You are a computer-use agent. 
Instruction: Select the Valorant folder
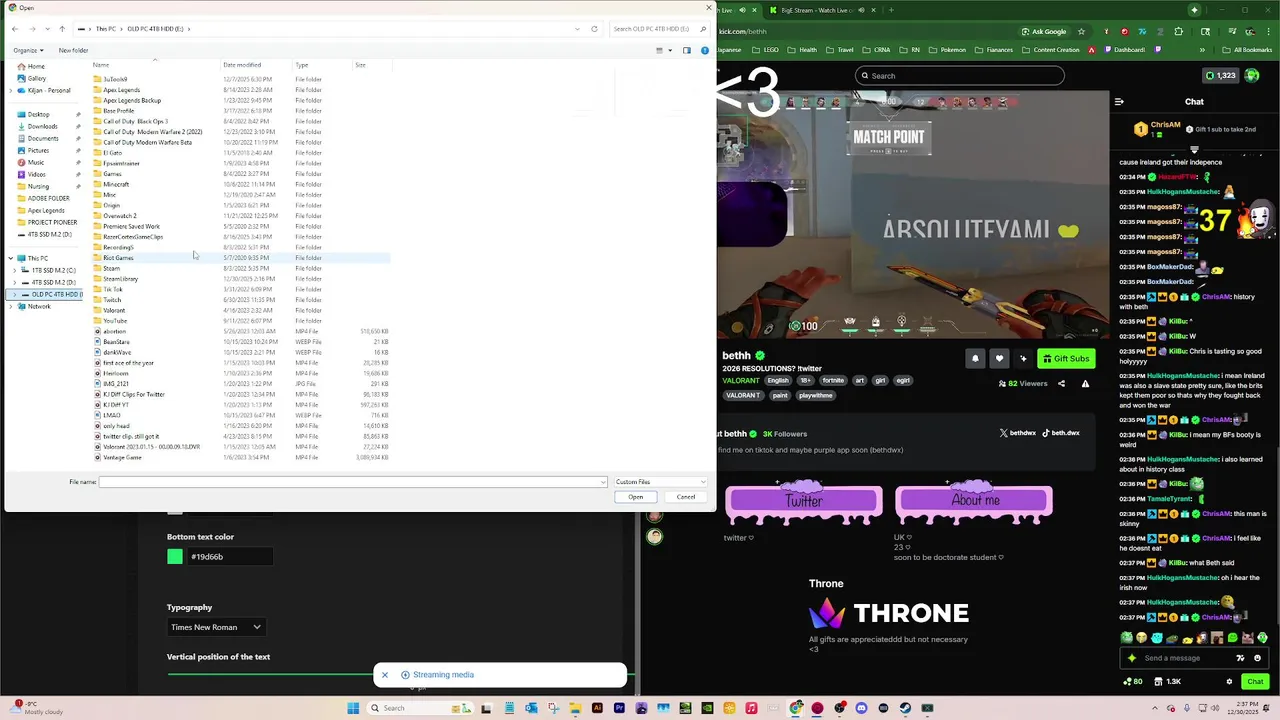point(114,310)
